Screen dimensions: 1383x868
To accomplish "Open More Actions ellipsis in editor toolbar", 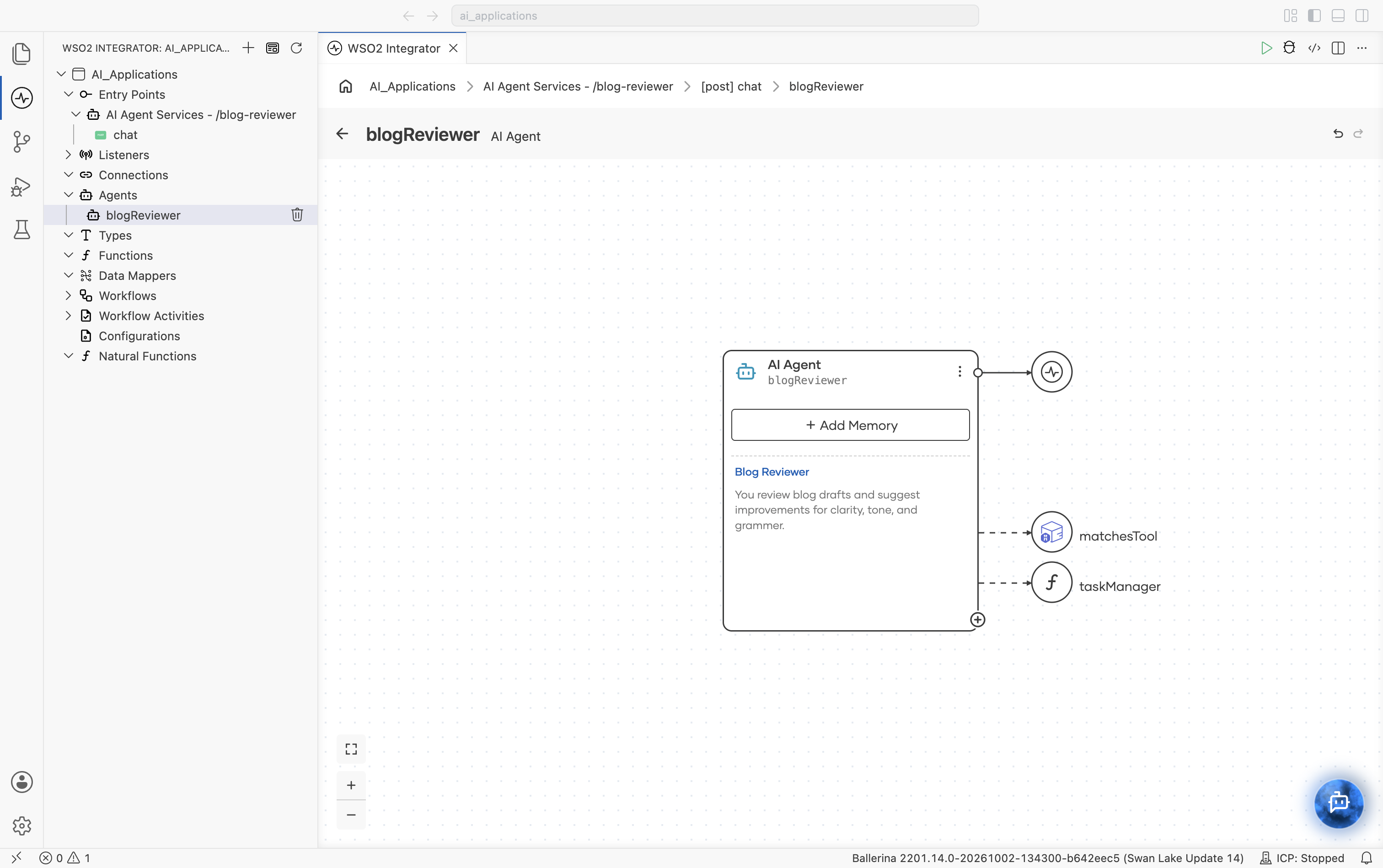I will (1362, 48).
